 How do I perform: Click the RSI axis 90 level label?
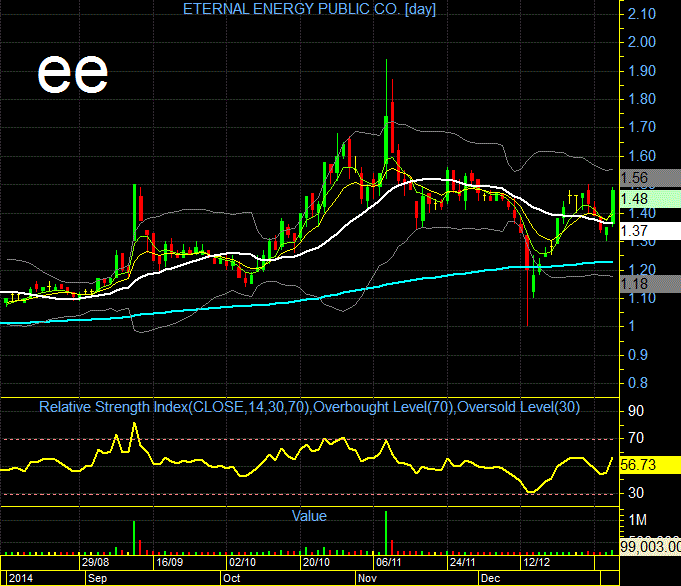pos(636,411)
